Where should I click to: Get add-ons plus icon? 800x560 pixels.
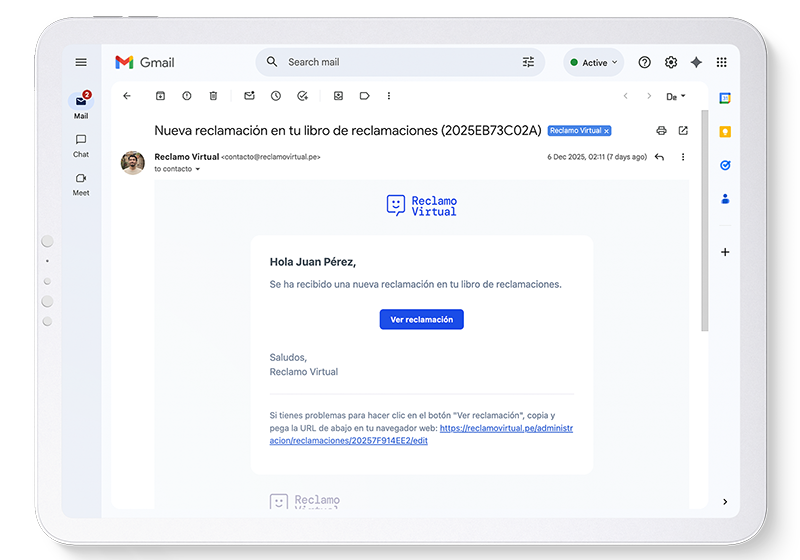point(725,252)
